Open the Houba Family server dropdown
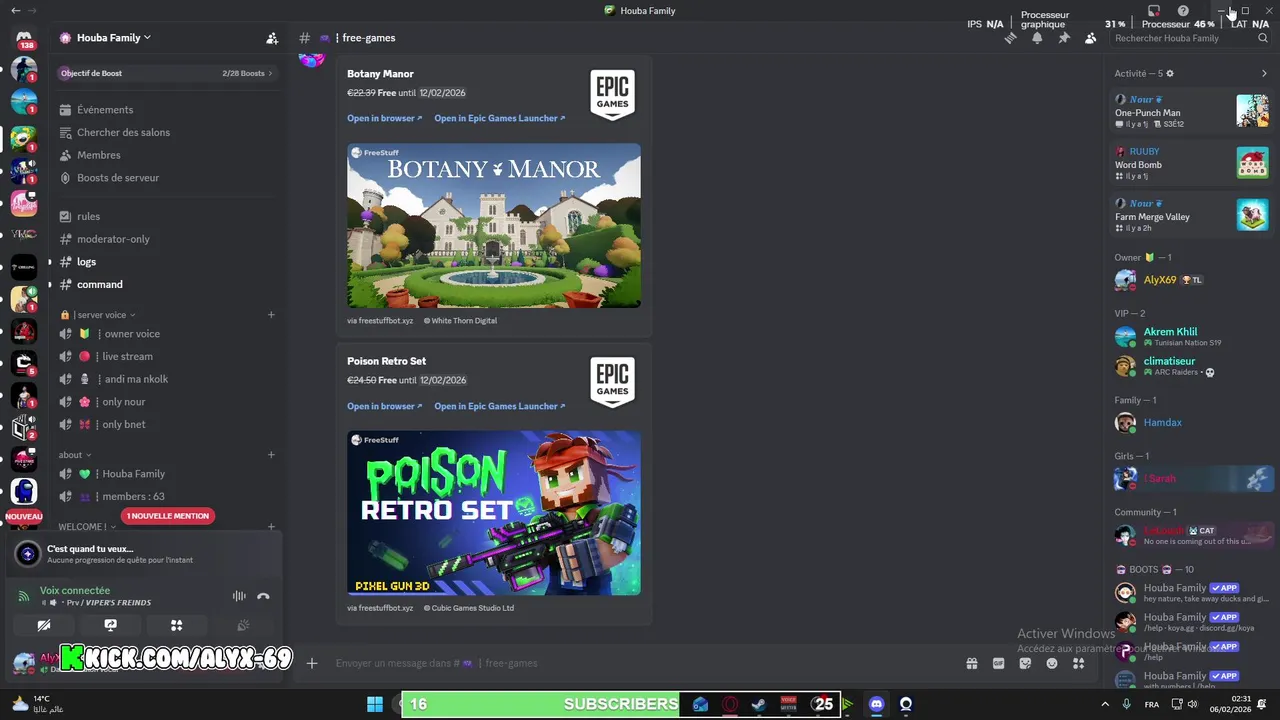This screenshot has width=1280, height=720. [105, 38]
